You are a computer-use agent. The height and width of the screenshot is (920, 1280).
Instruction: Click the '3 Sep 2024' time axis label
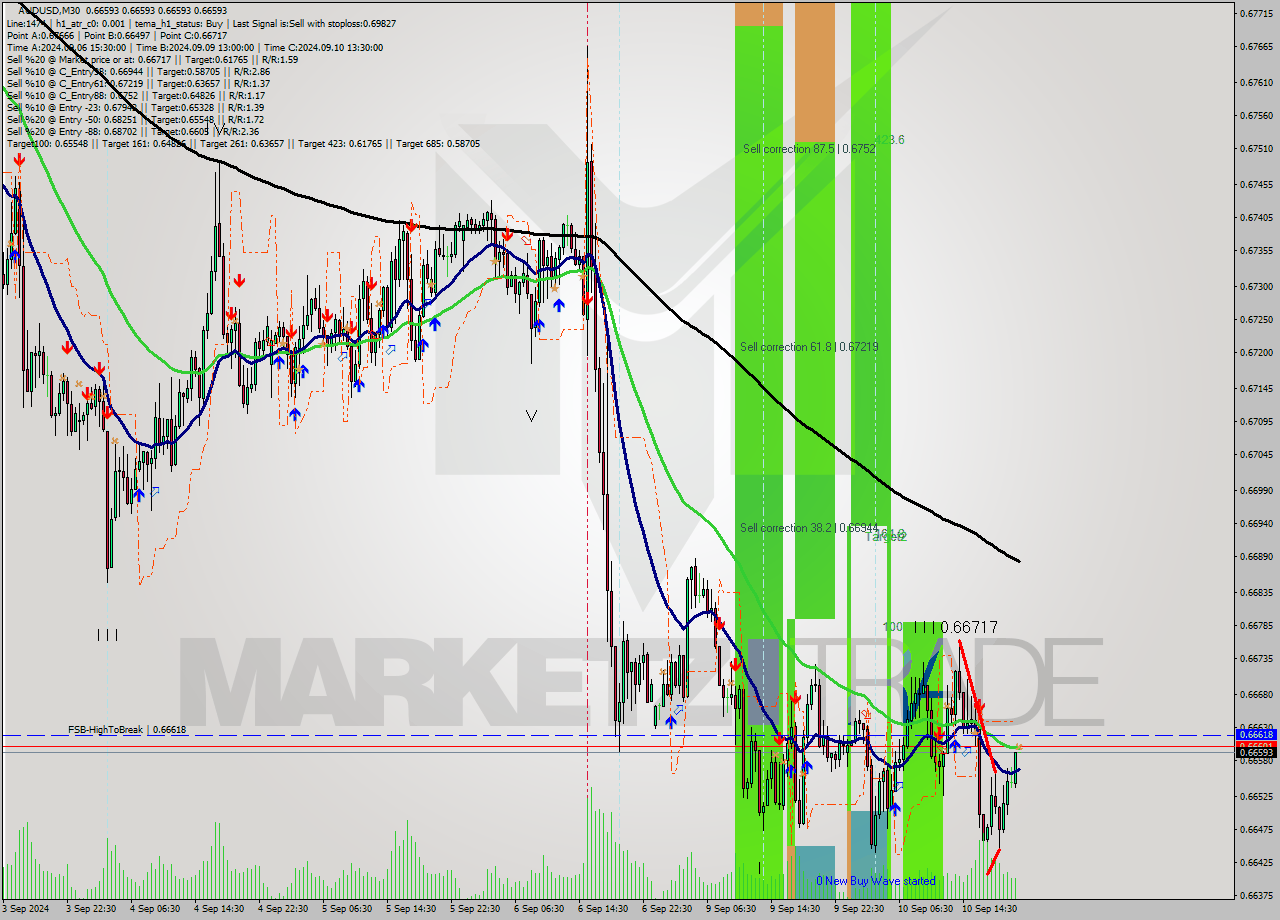(x=27, y=910)
